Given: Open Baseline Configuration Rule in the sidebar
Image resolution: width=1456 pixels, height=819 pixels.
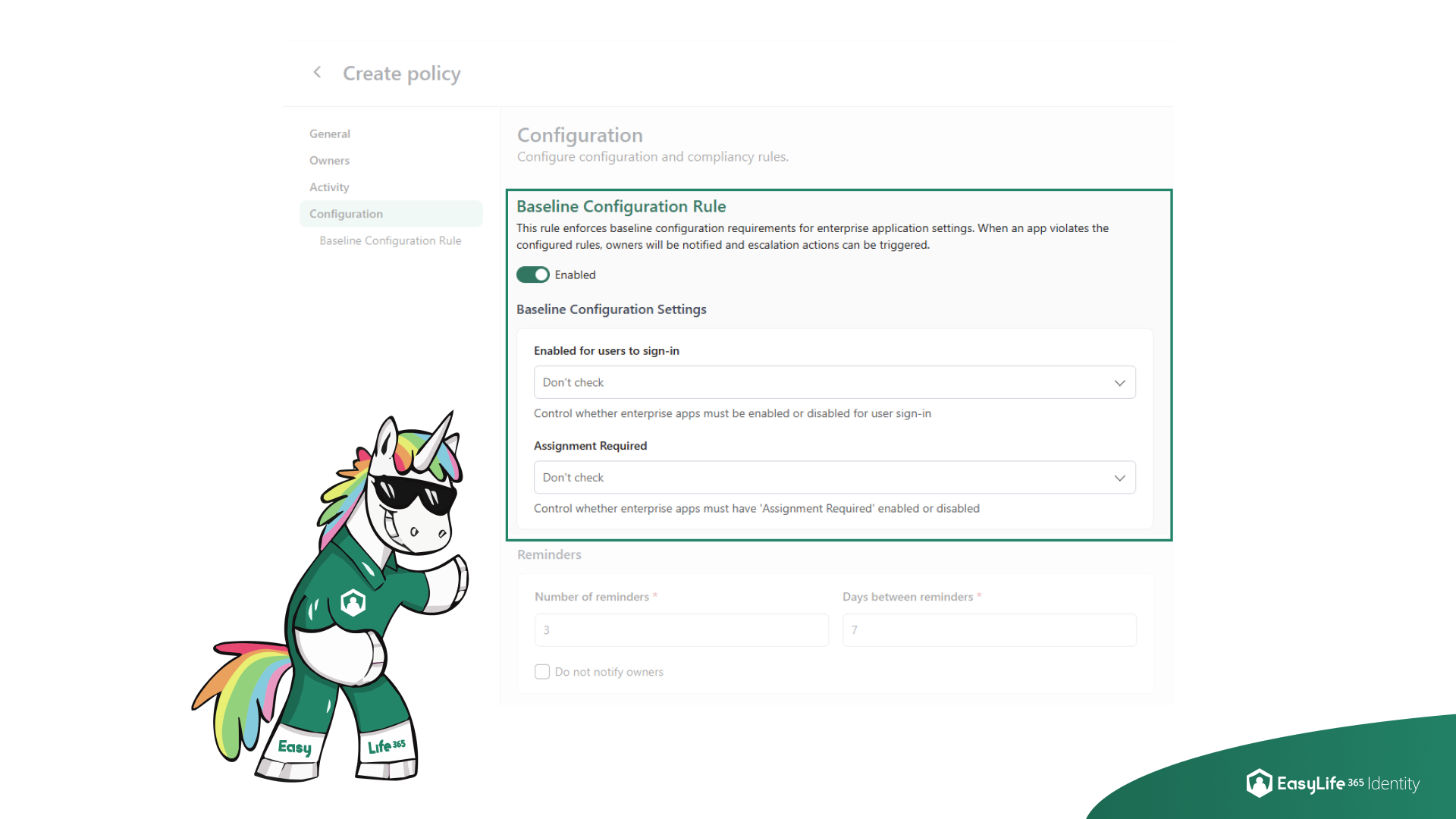Looking at the screenshot, I should (389, 240).
